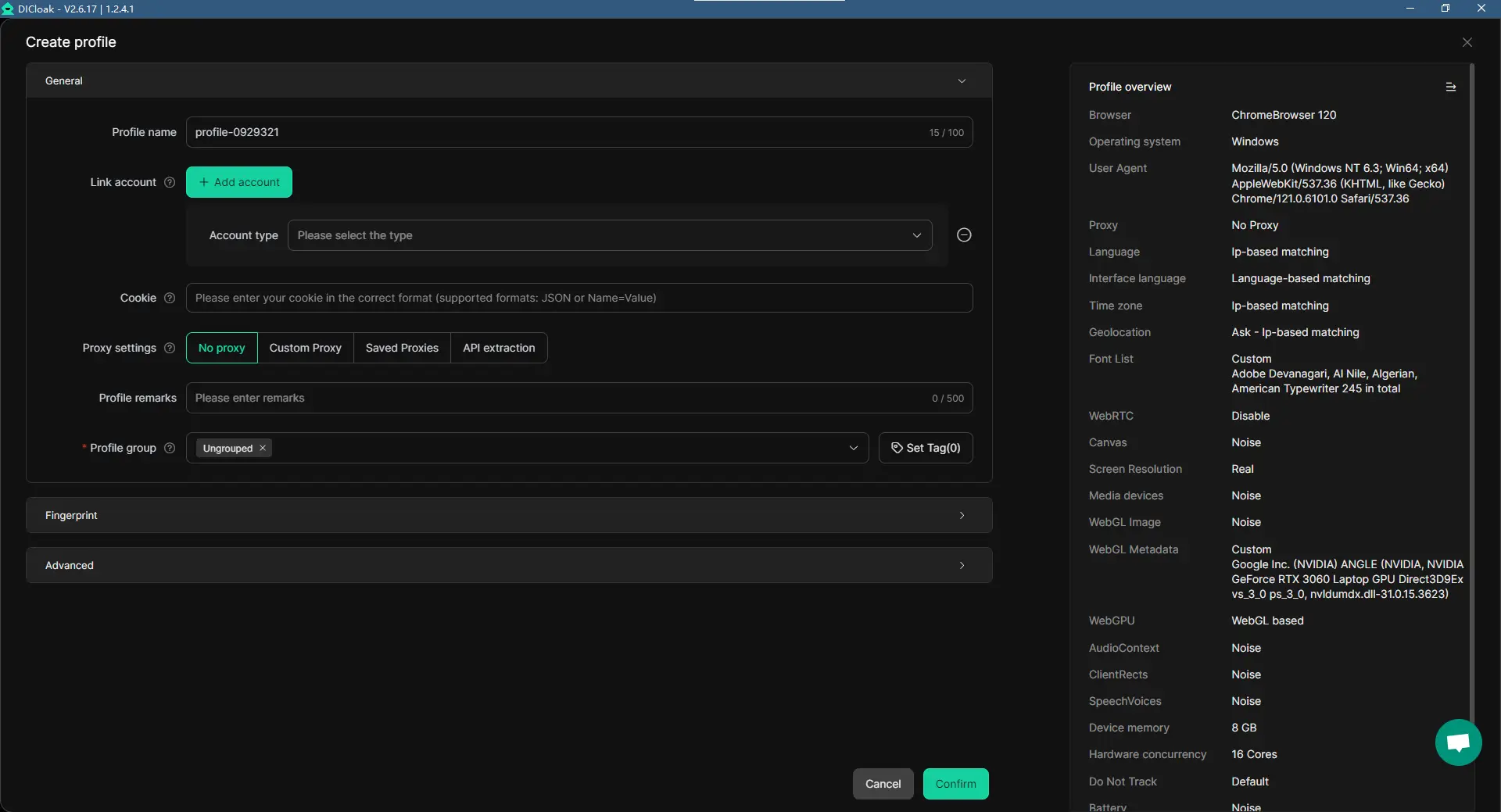Expand the Advanced section
Image resolution: width=1501 pixels, height=812 pixels.
pyautogui.click(x=508, y=565)
